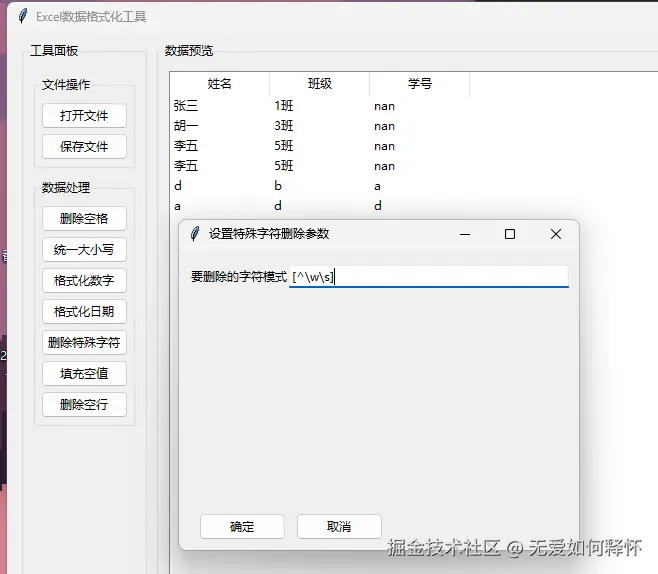Click the main window feather icon
The image size is (658, 574).
(x=23, y=16)
